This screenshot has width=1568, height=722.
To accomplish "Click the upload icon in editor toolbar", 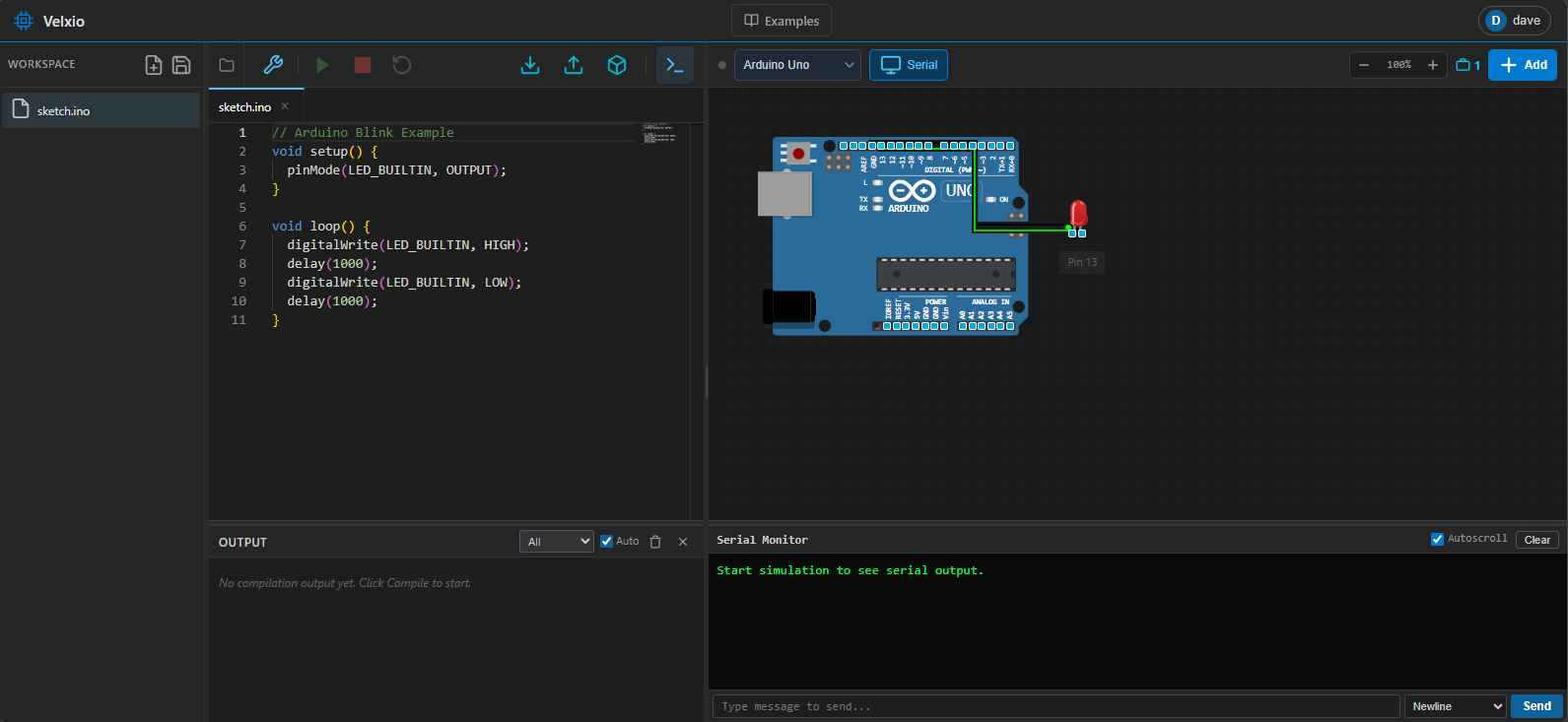I will (x=574, y=65).
